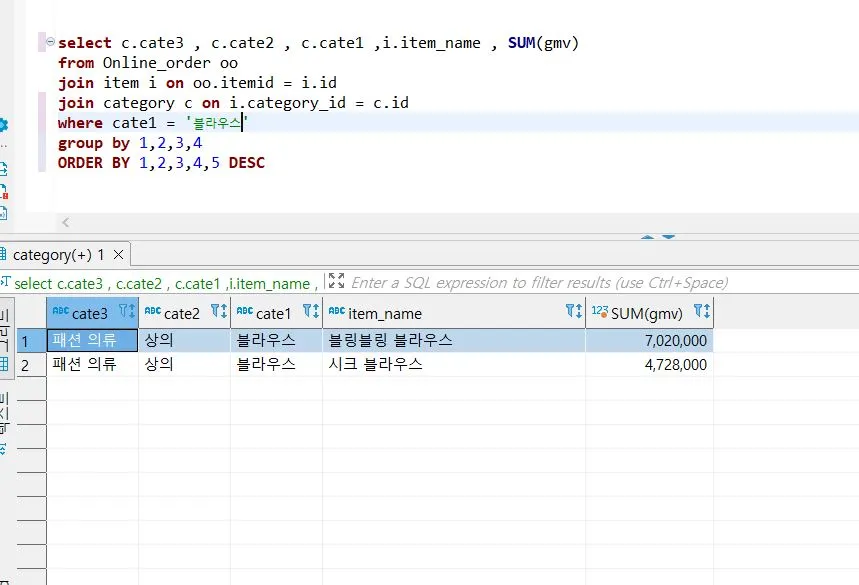Viewport: 859px width, 585px height.
Task: Click the 4,728,000 SUM(gmv) cell
Action: click(x=649, y=364)
